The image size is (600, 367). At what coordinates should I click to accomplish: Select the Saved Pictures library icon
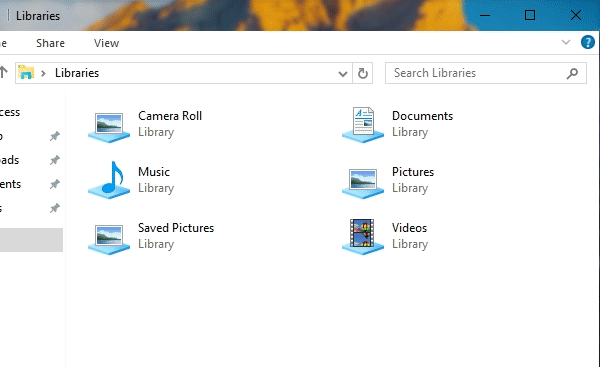pos(109,239)
